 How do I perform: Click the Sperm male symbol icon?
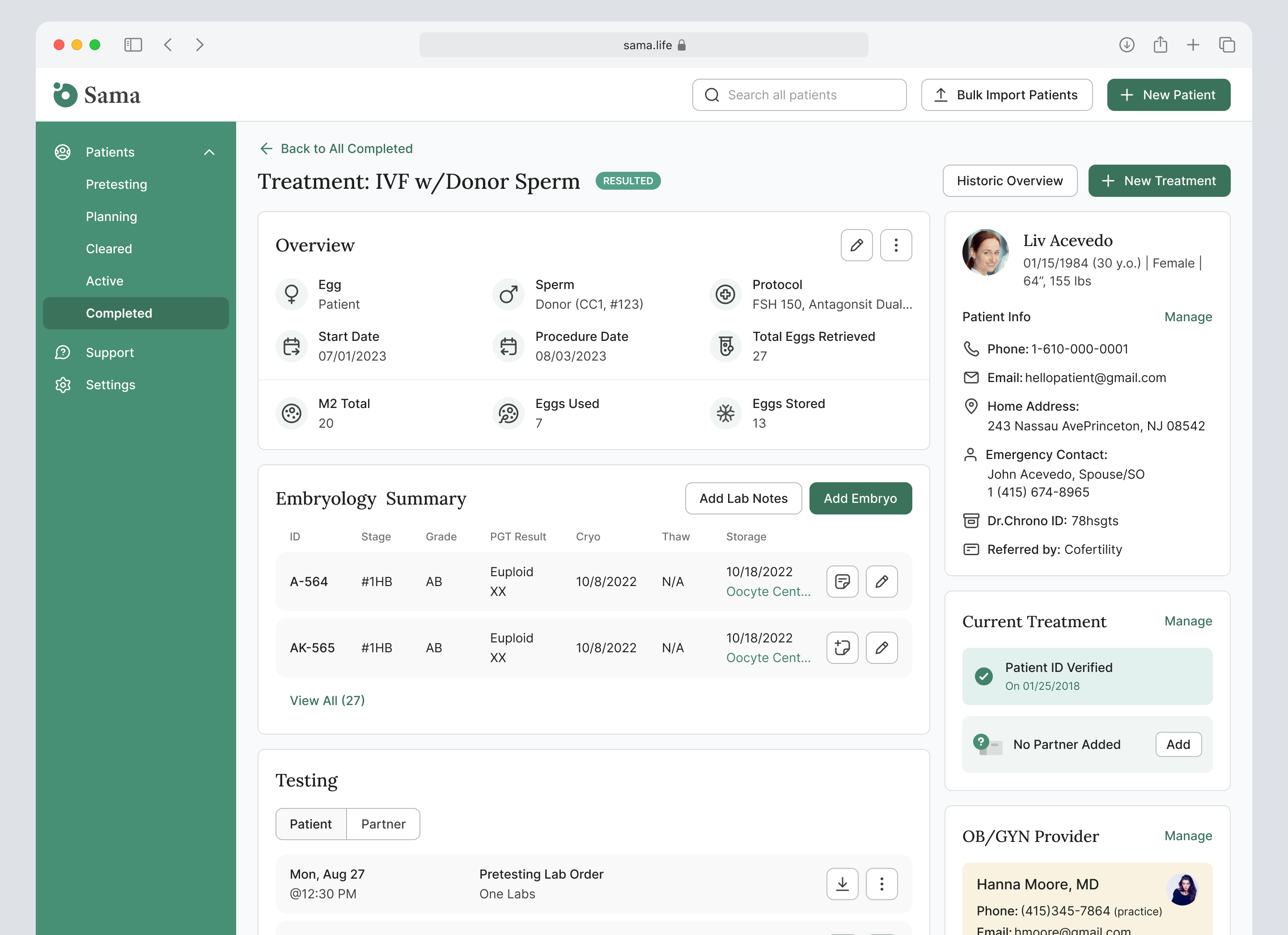[508, 294]
